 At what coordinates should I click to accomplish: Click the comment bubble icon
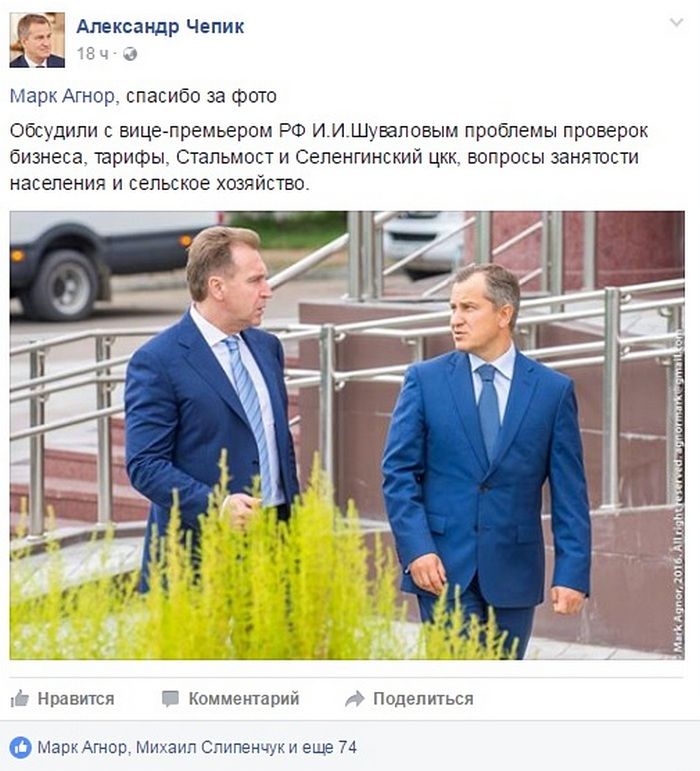(x=170, y=699)
